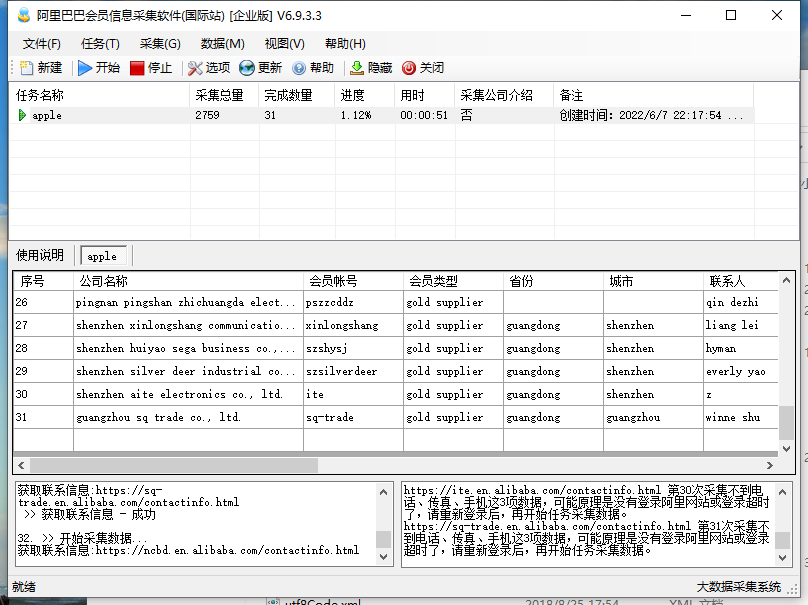808x605 pixels.
Task: Select shenzhen xinlongshang communication company cell
Action: [x=188, y=325]
